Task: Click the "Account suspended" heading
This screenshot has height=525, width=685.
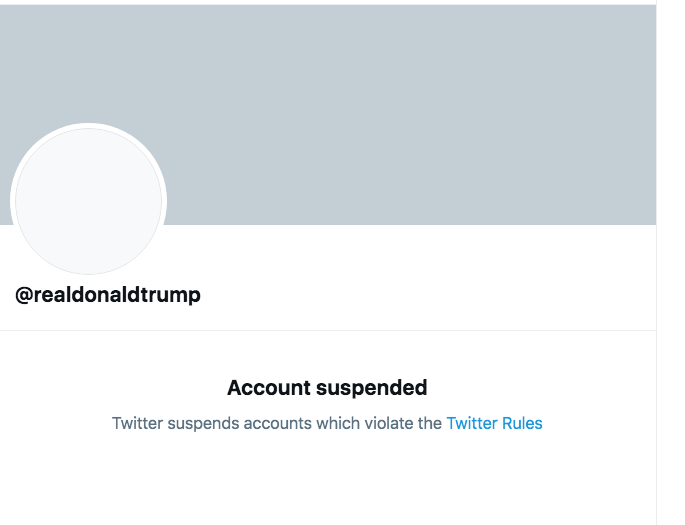Action: click(327, 388)
